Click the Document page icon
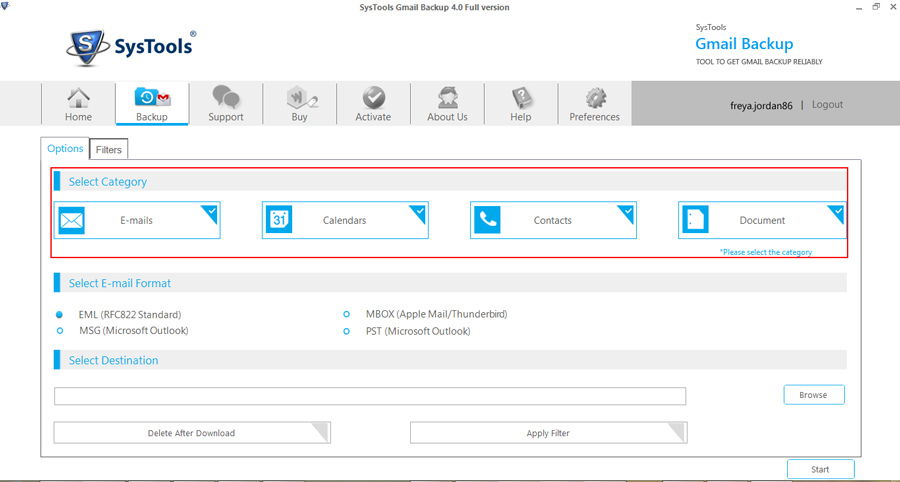 point(696,220)
